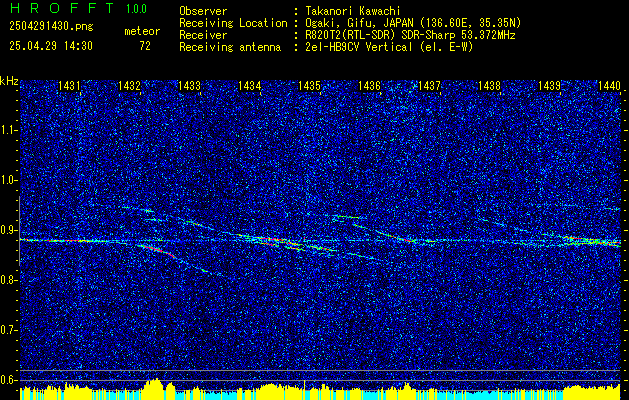Click the version number 1.0.0
Screen dimensions: 629x400
[x=136, y=9]
